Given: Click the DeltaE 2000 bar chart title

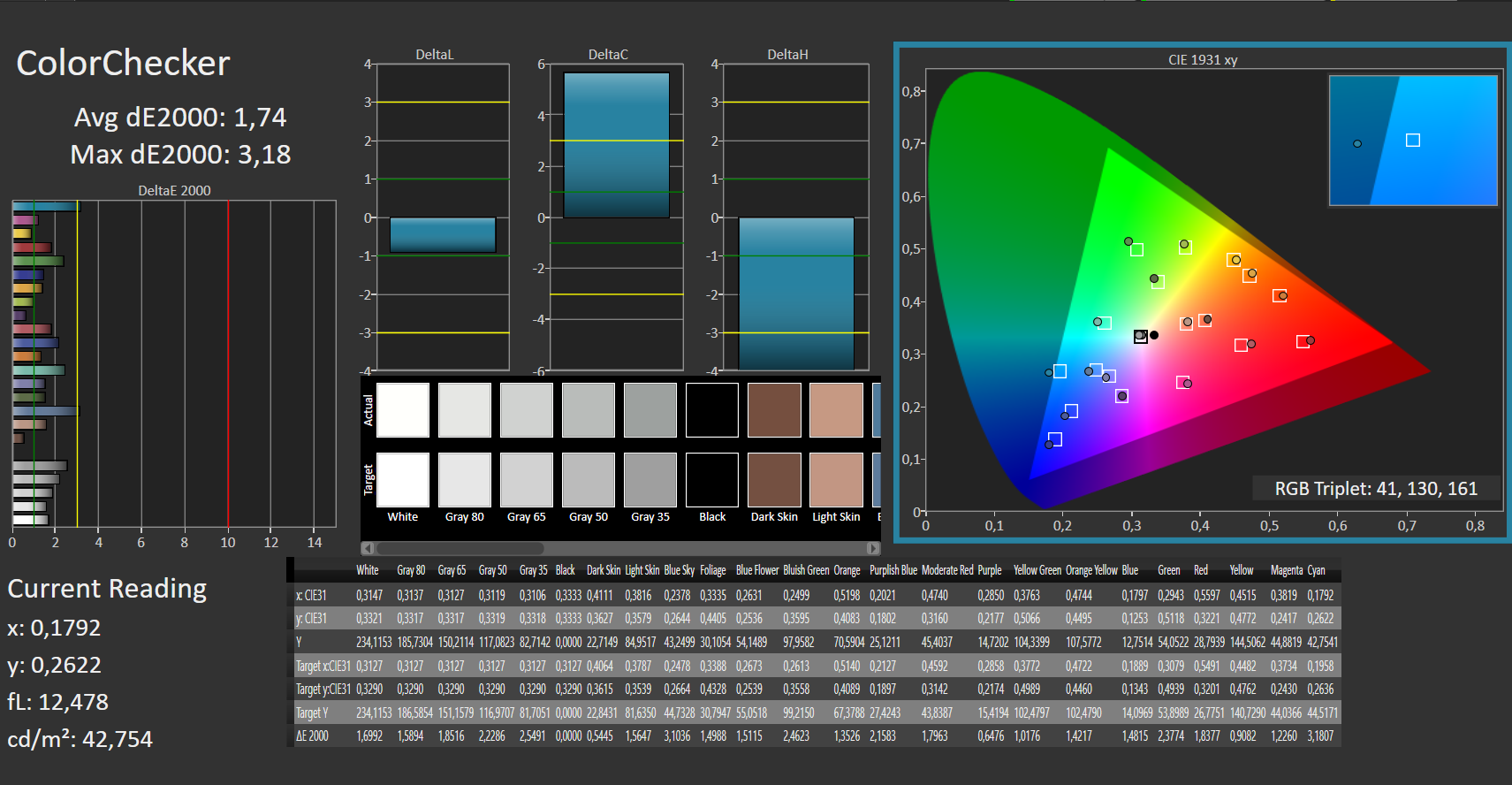Looking at the screenshot, I should (174, 190).
